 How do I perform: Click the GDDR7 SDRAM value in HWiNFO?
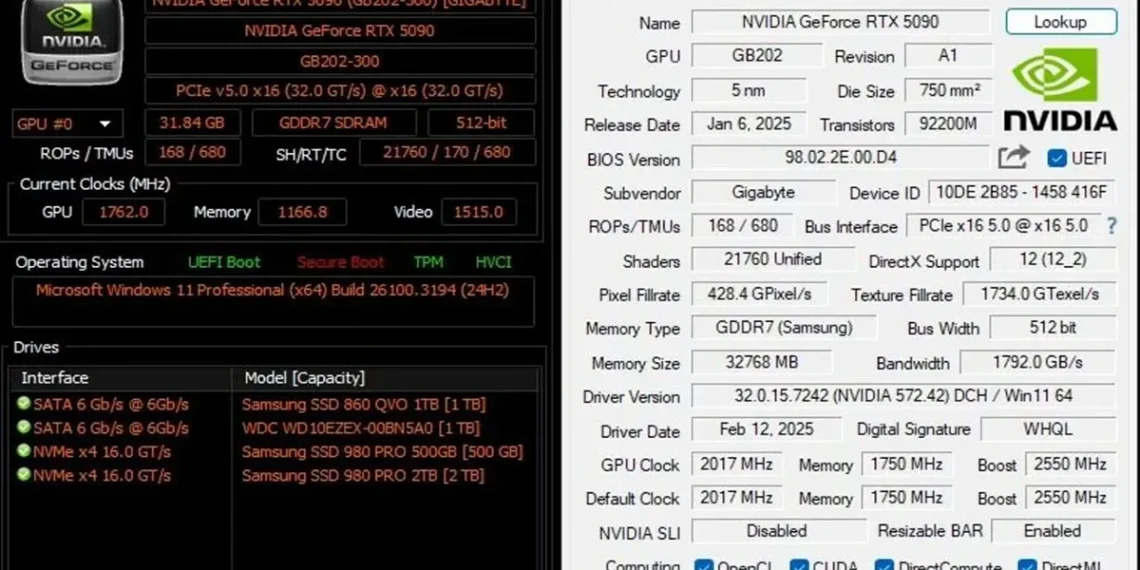334,123
